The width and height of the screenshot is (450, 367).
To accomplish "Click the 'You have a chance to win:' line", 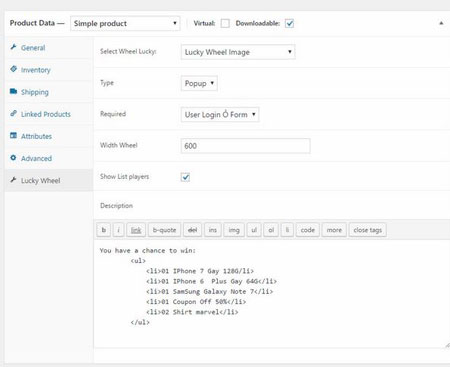I will pyautogui.click(x=148, y=251).
